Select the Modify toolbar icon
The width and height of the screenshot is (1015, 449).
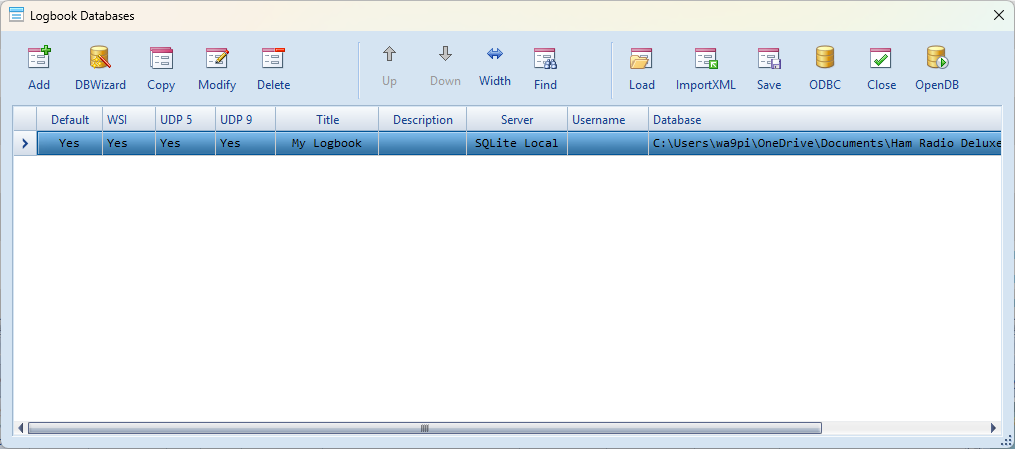point(217,58)
